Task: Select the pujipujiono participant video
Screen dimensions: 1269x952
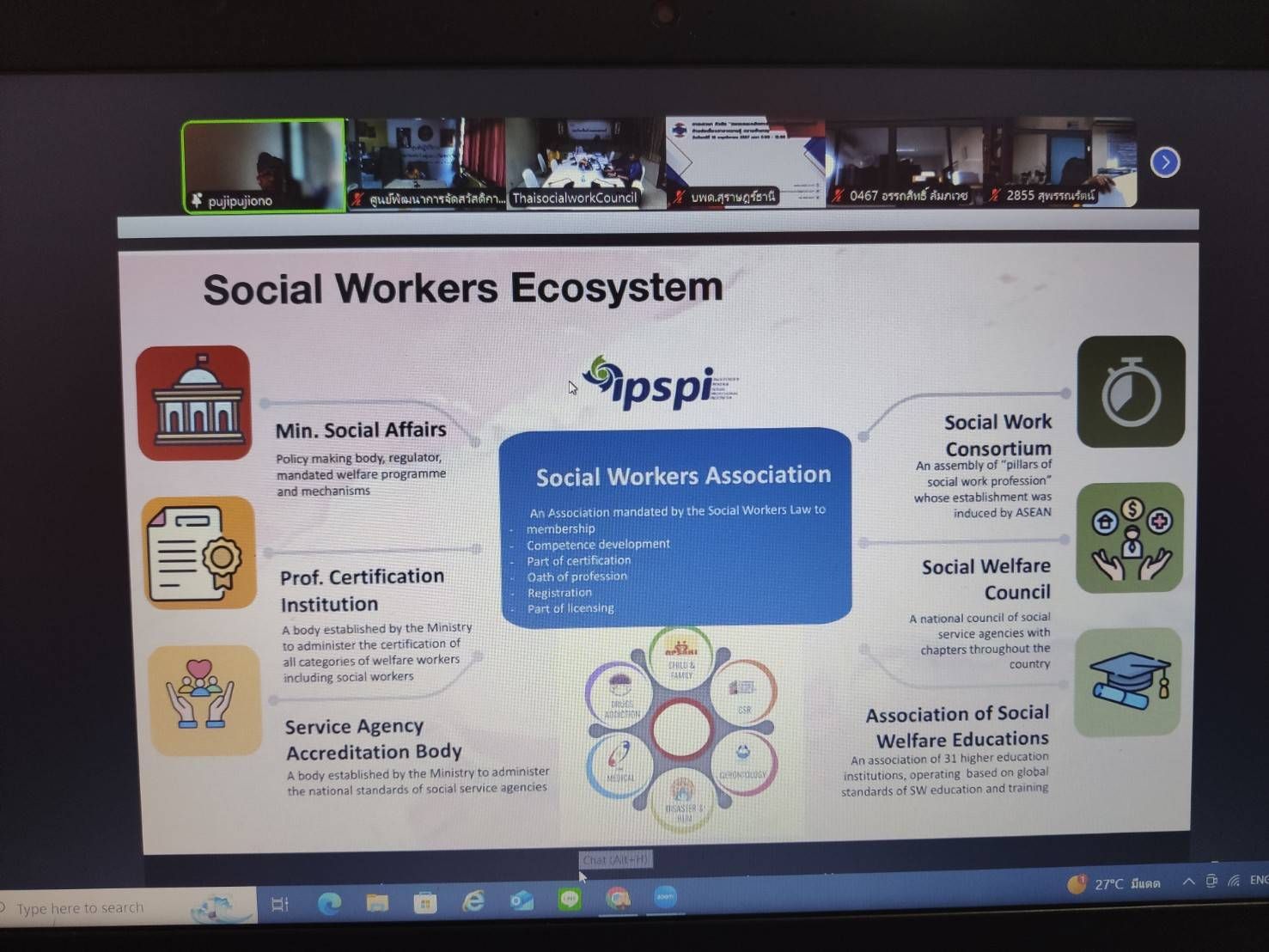Action: coord(264,166)
